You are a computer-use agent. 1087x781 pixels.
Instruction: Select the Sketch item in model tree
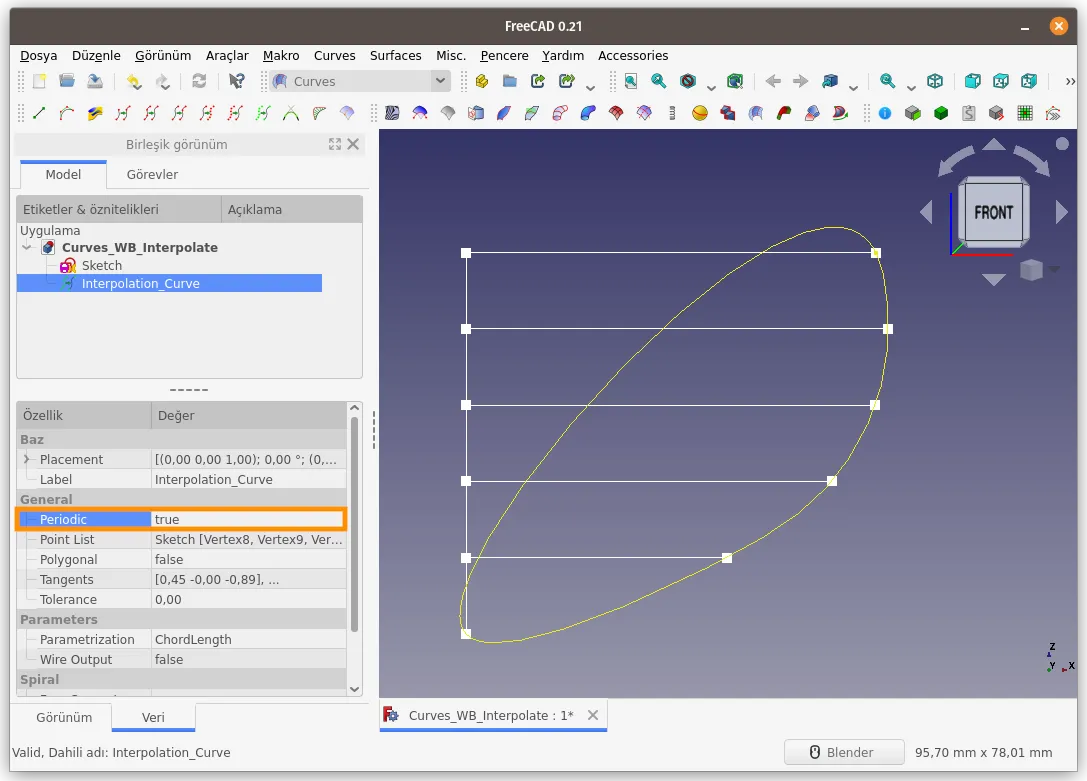coord(101,265)
